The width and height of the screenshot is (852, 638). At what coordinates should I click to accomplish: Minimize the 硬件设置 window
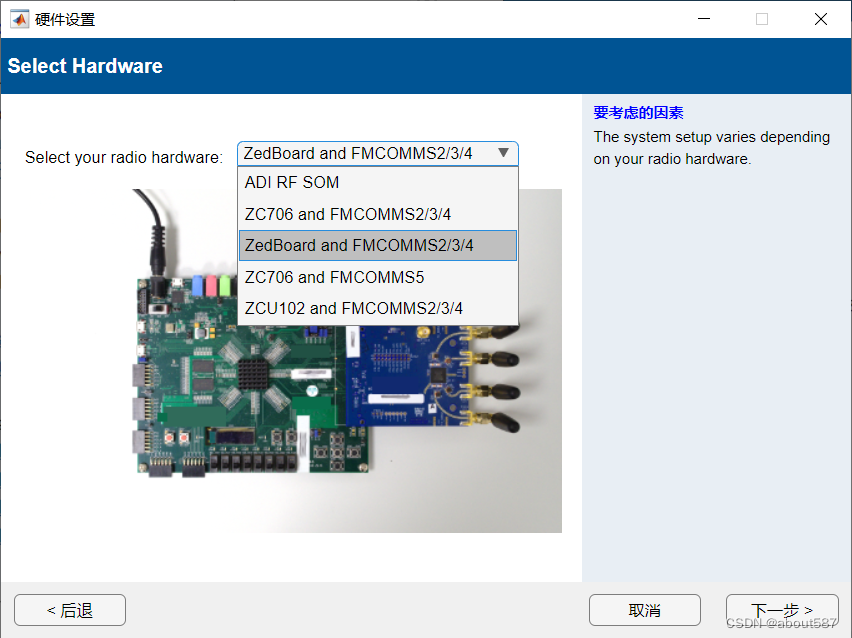click(704, 19)
